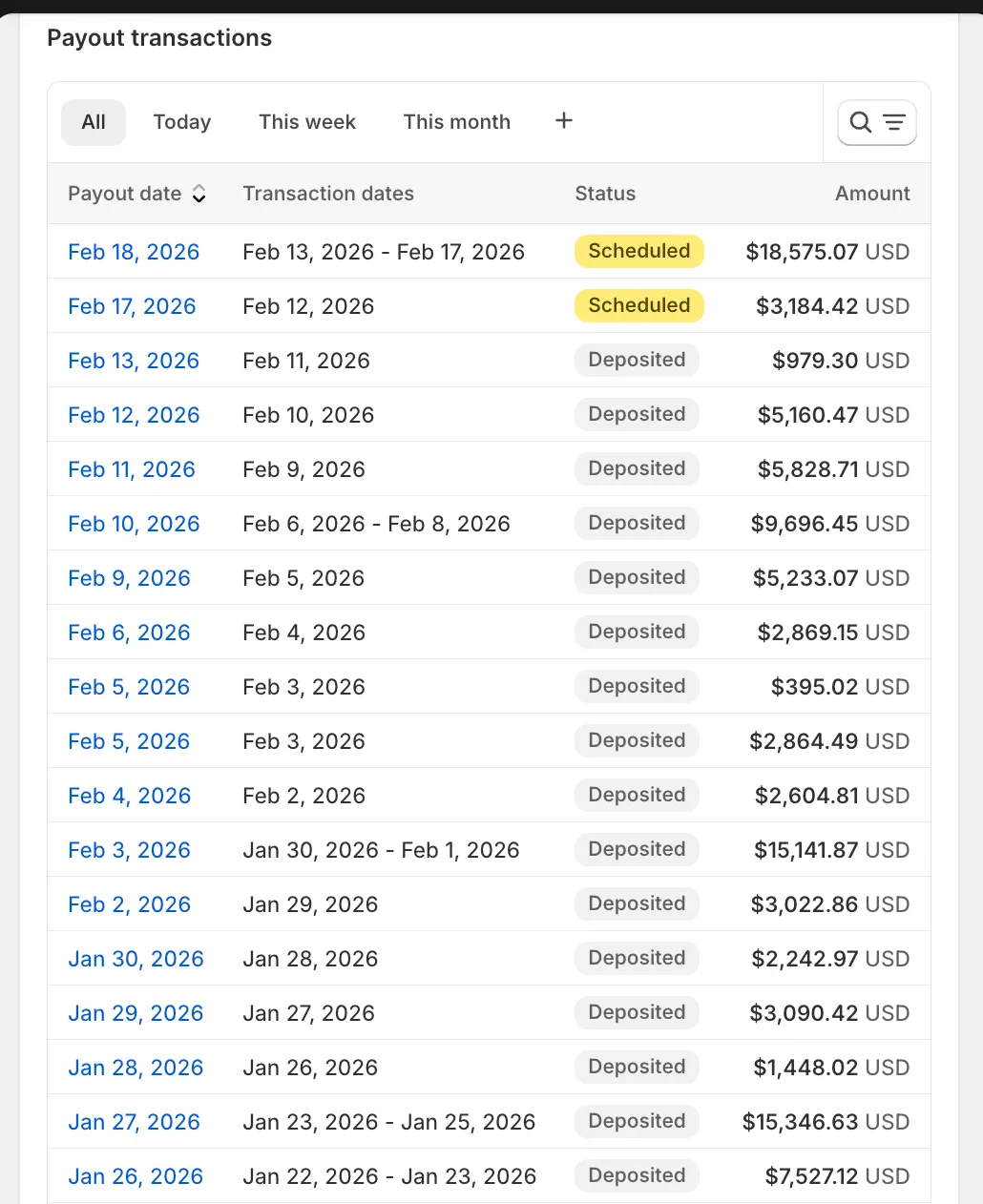
Task: Open the Jan 27, 2026 payout
Action: tap(134, 1122)
